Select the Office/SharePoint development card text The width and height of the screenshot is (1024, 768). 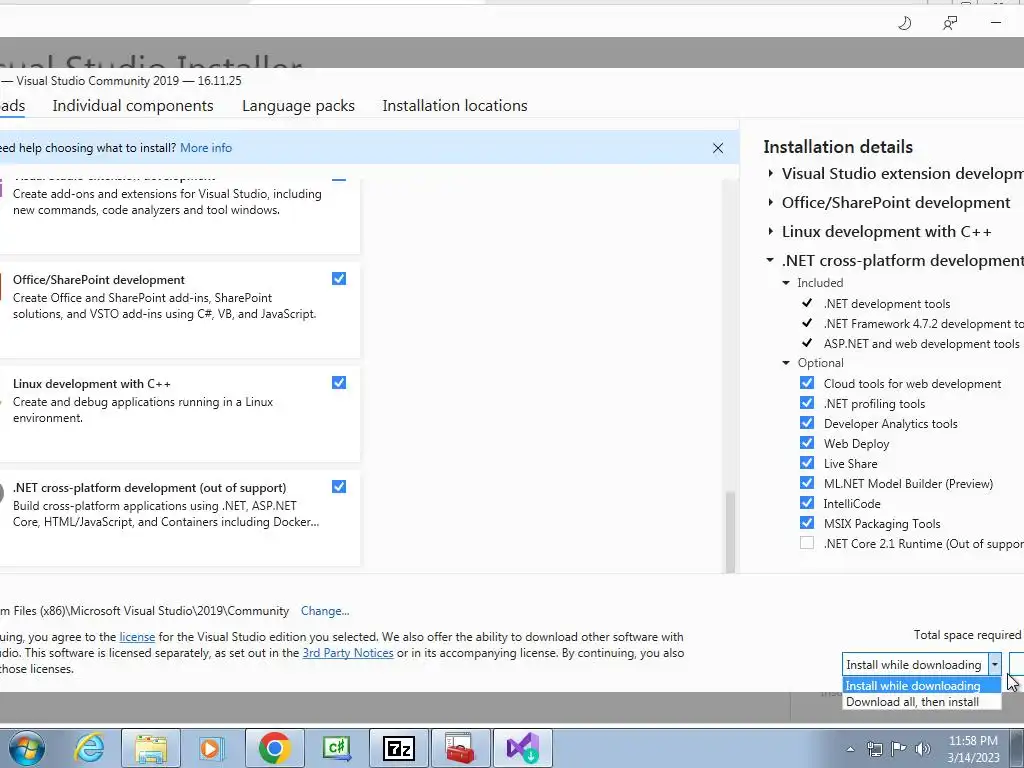(99, 280)
